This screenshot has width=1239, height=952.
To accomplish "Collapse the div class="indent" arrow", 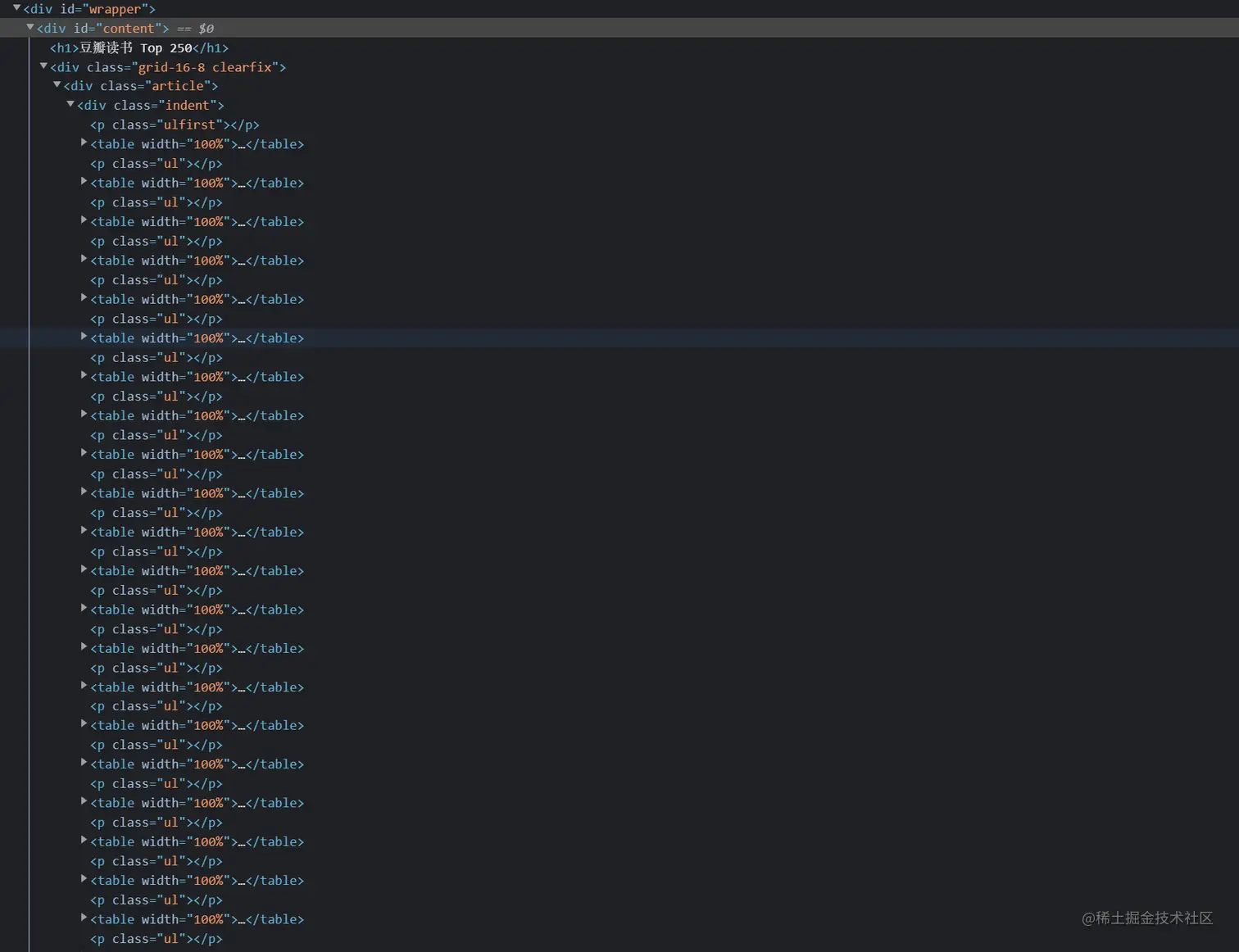I will coord(70,105).
